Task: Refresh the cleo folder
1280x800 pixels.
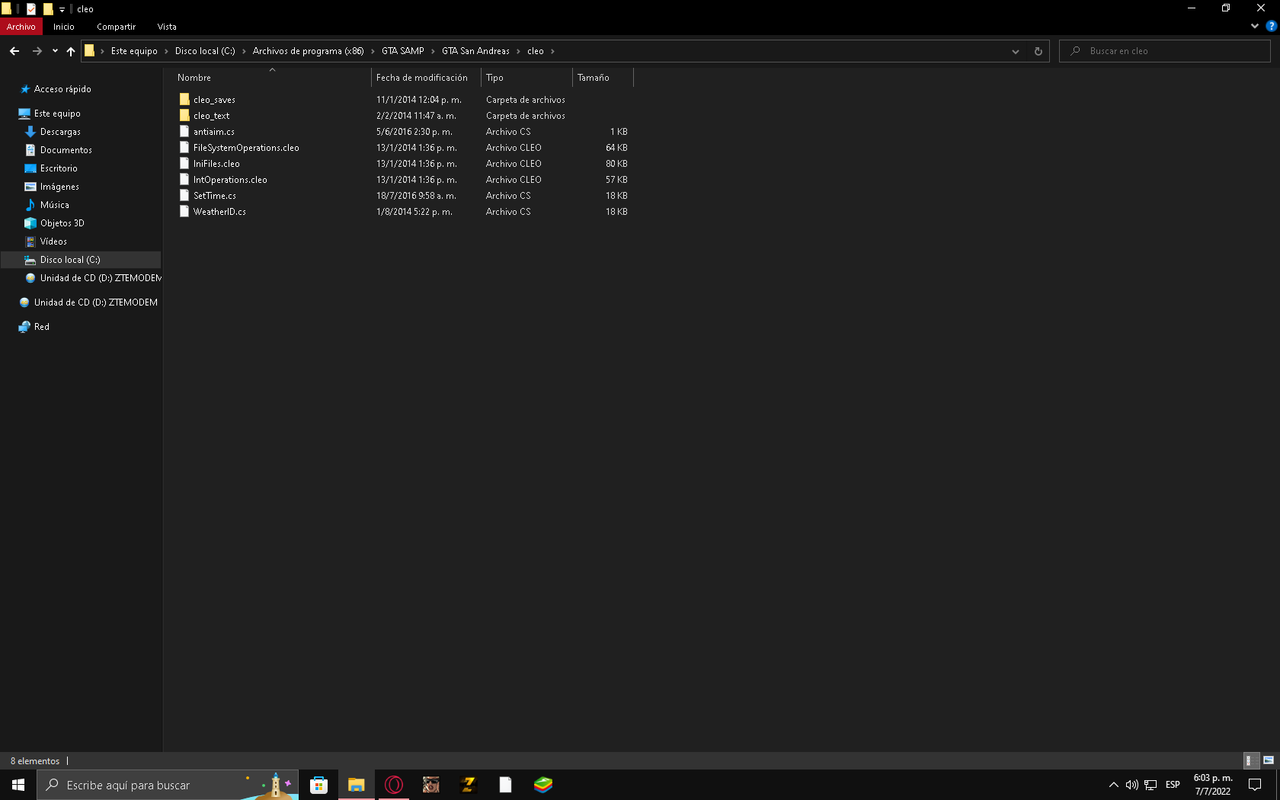Action: pyautogui.click(x=1038, y=51)
